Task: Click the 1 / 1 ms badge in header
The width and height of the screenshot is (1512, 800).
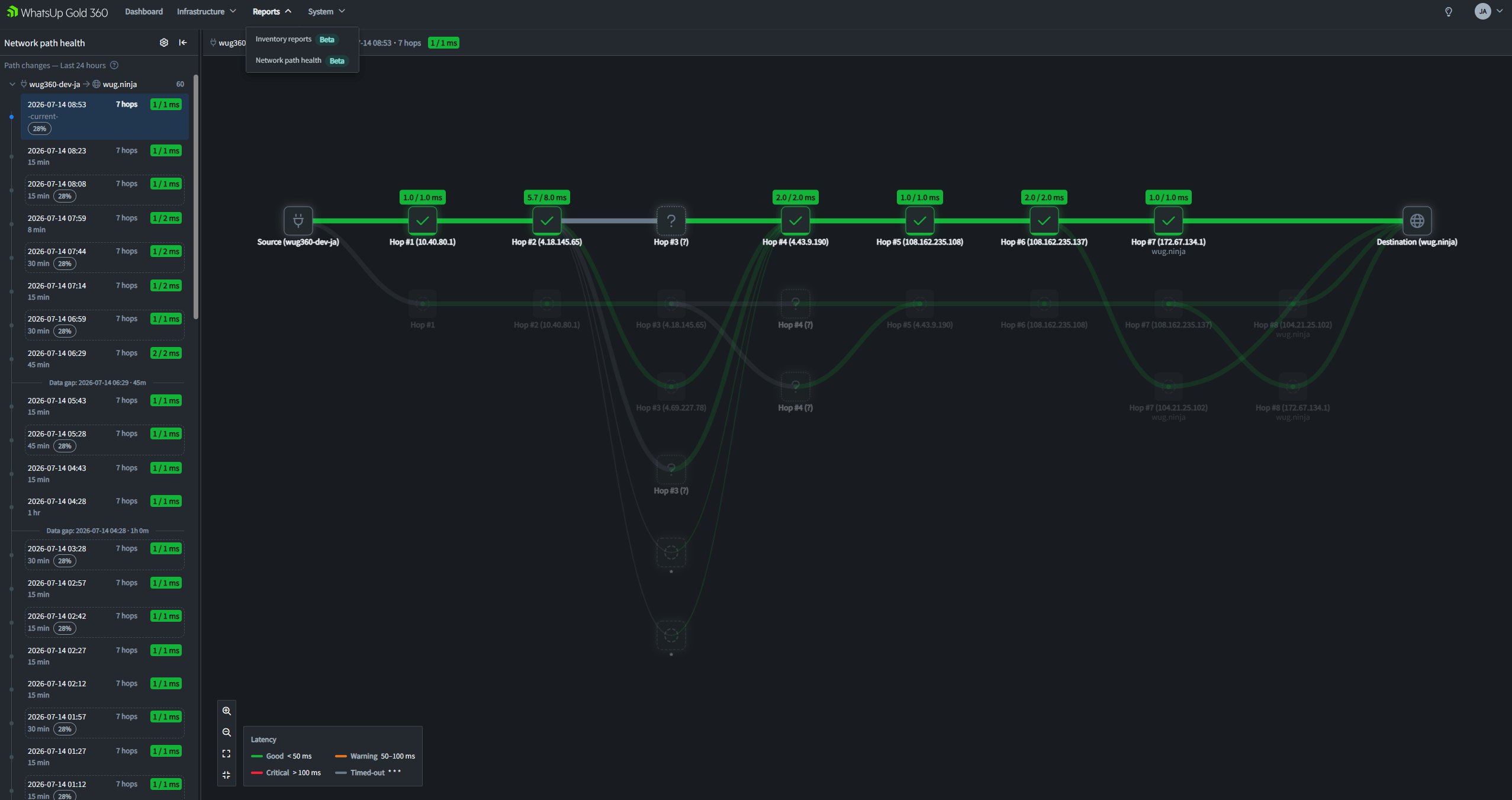Action: pyautogui.click(x=443, y=43)
